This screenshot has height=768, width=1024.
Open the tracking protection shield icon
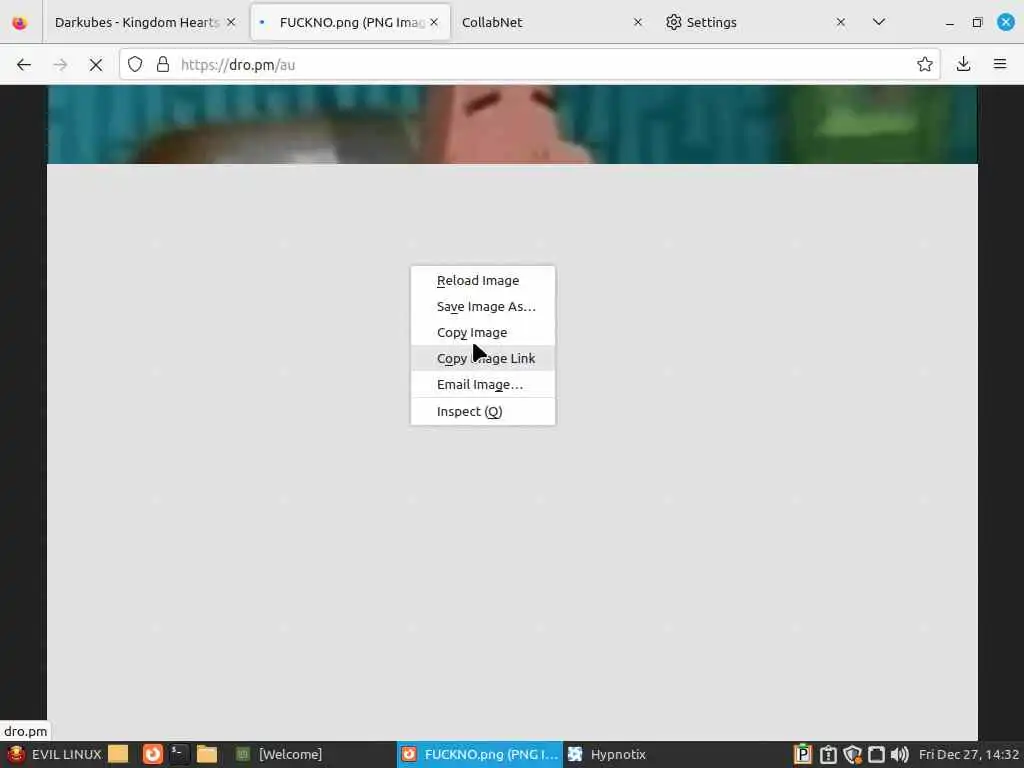135,65
